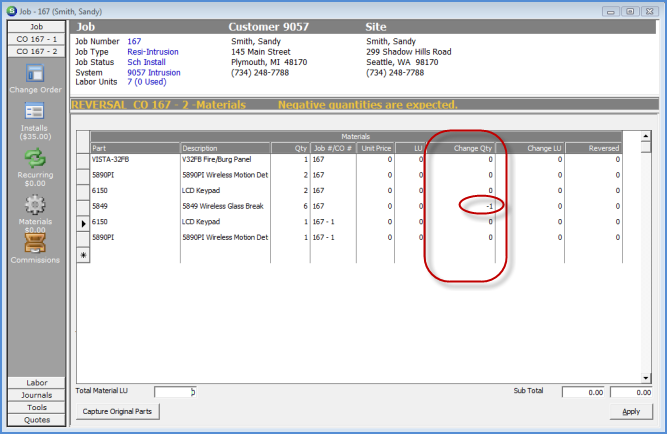Click the grid scrollbar down arrow
The width and height of the screenshot is (667, 434).
point(646,378)
